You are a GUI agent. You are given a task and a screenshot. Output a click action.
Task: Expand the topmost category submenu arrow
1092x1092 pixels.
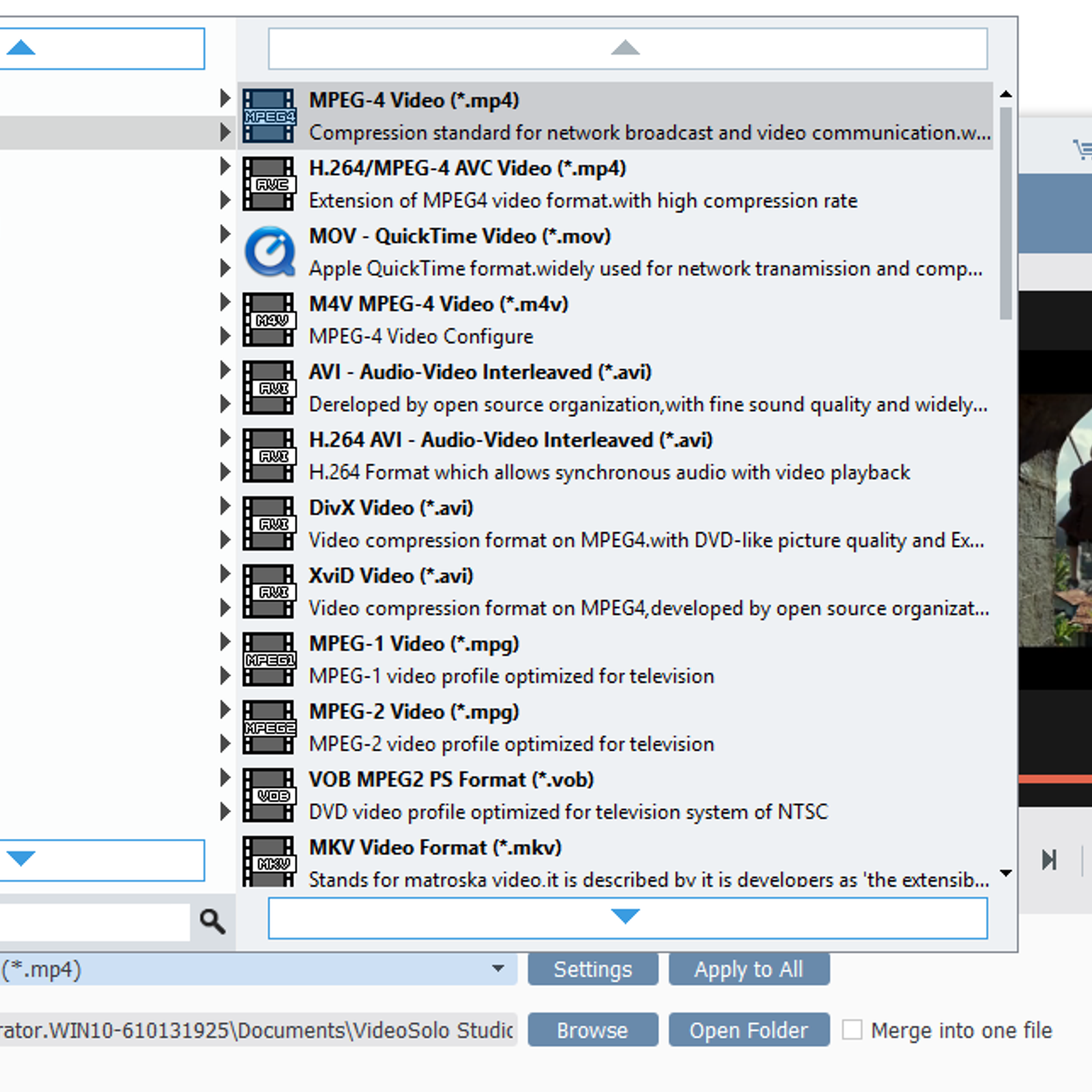click(x=225, y=98)
